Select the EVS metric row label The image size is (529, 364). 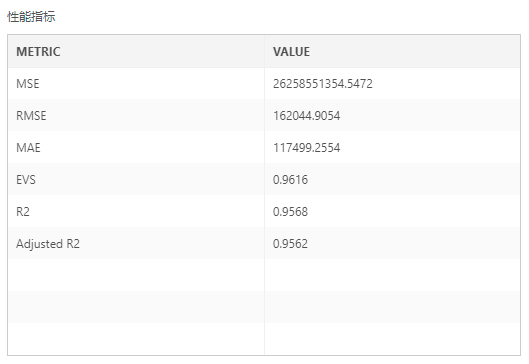click(x=26, y=180)
